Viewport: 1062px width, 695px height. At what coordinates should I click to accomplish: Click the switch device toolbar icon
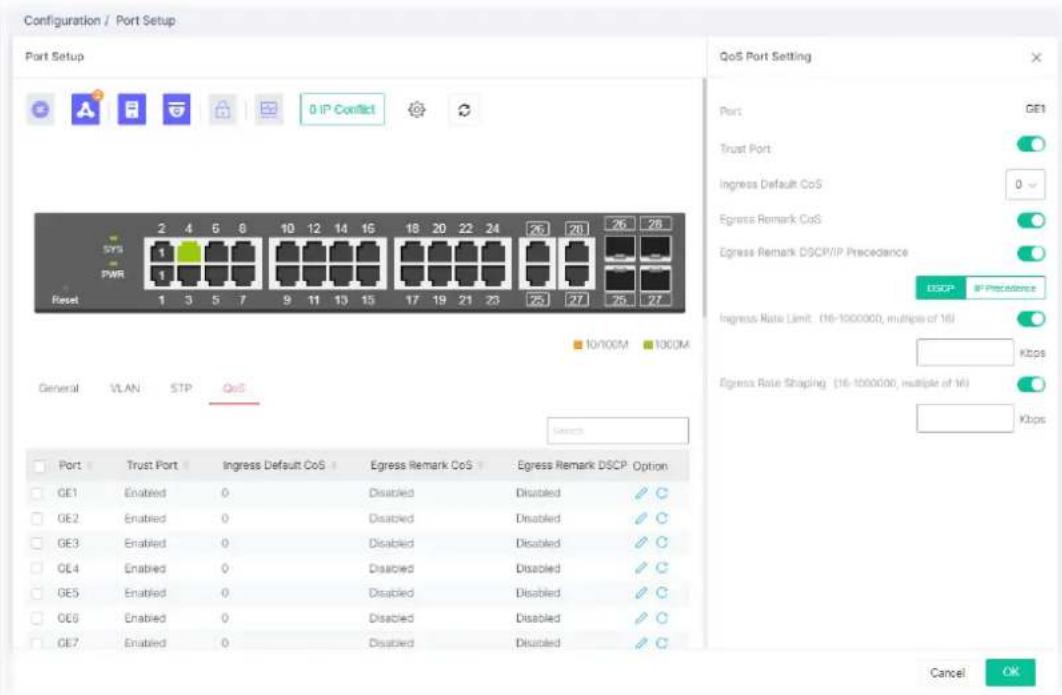[x=131, y=109]
